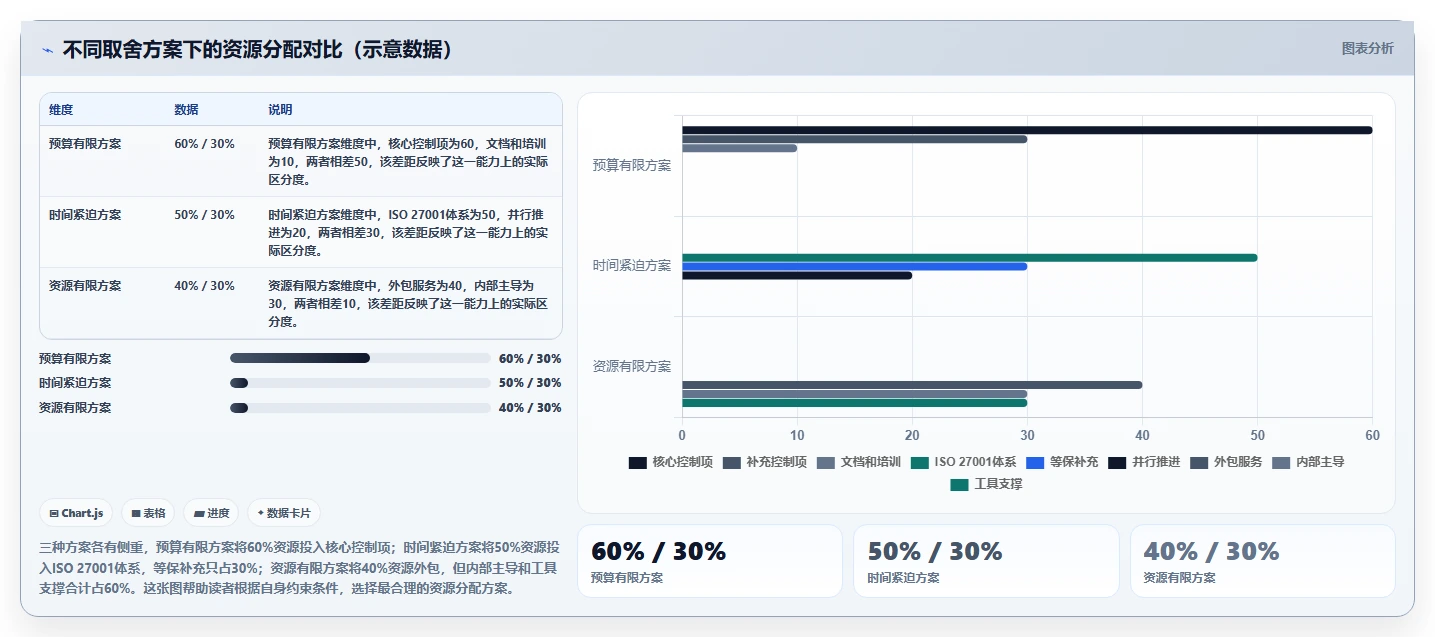Toggle the 文档和培训 legend item
1435x637 pixels.
point(858,462)
